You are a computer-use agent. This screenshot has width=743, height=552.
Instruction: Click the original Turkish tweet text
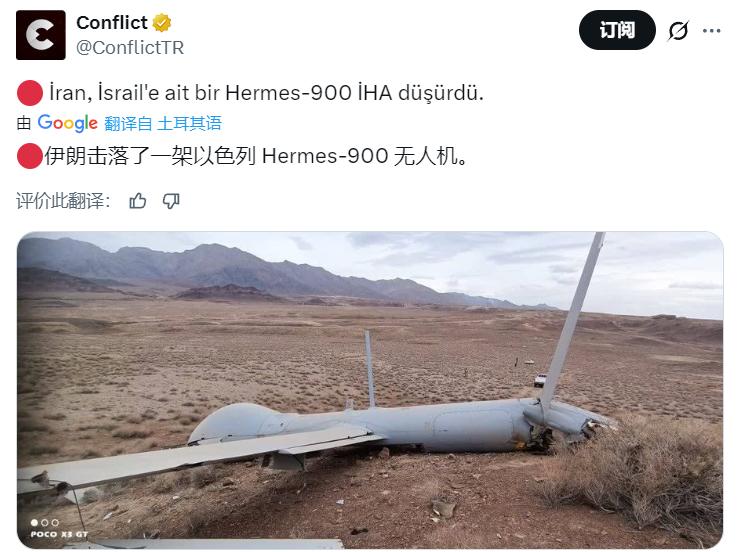coord(266,92)
